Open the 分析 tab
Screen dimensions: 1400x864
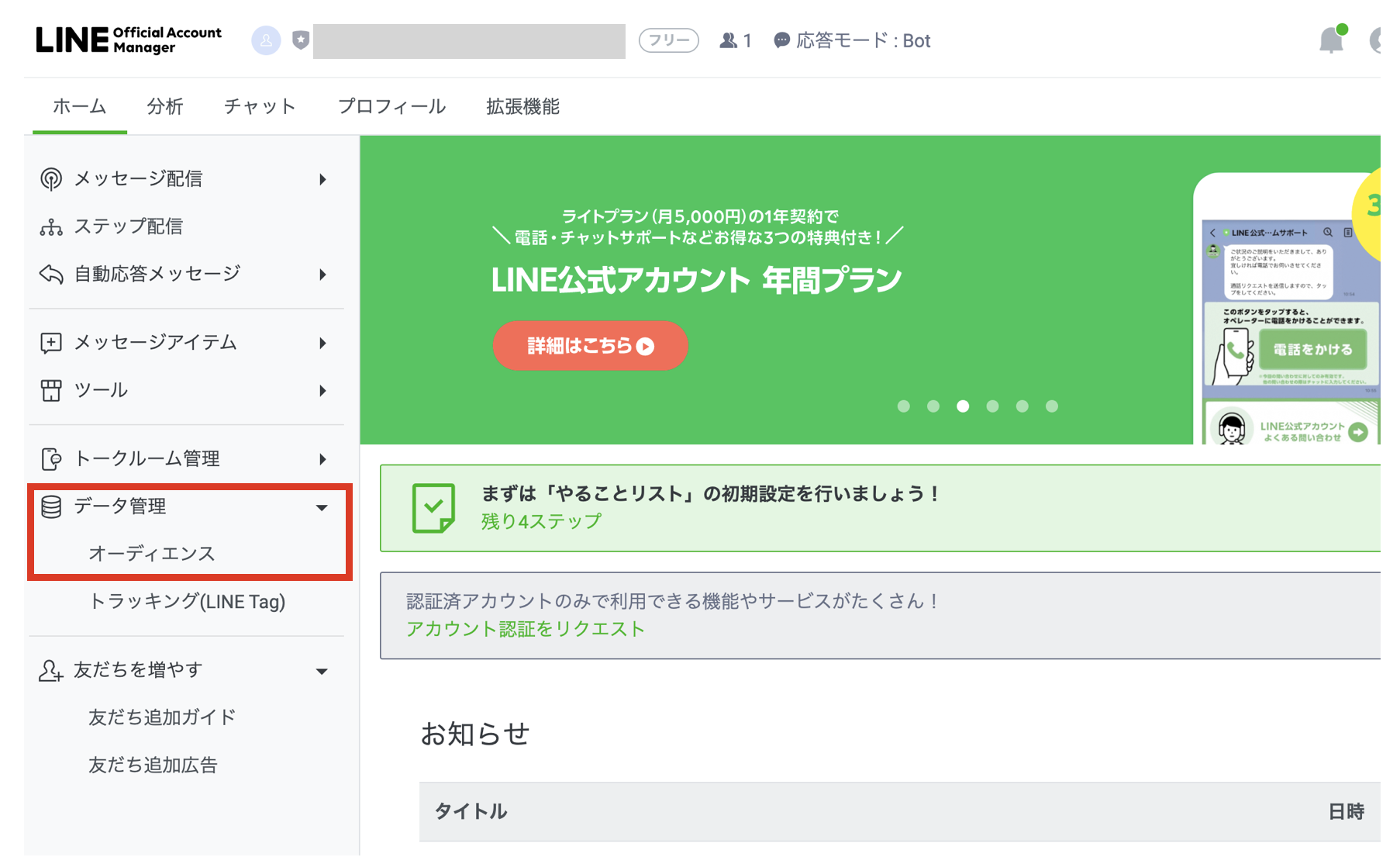coord(165,106)
